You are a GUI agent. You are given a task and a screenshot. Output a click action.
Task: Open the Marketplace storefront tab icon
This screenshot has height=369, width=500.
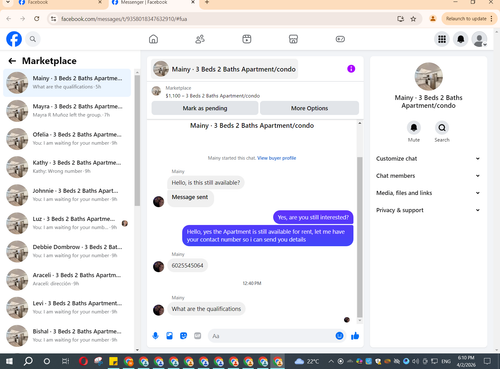click(293, 39)
